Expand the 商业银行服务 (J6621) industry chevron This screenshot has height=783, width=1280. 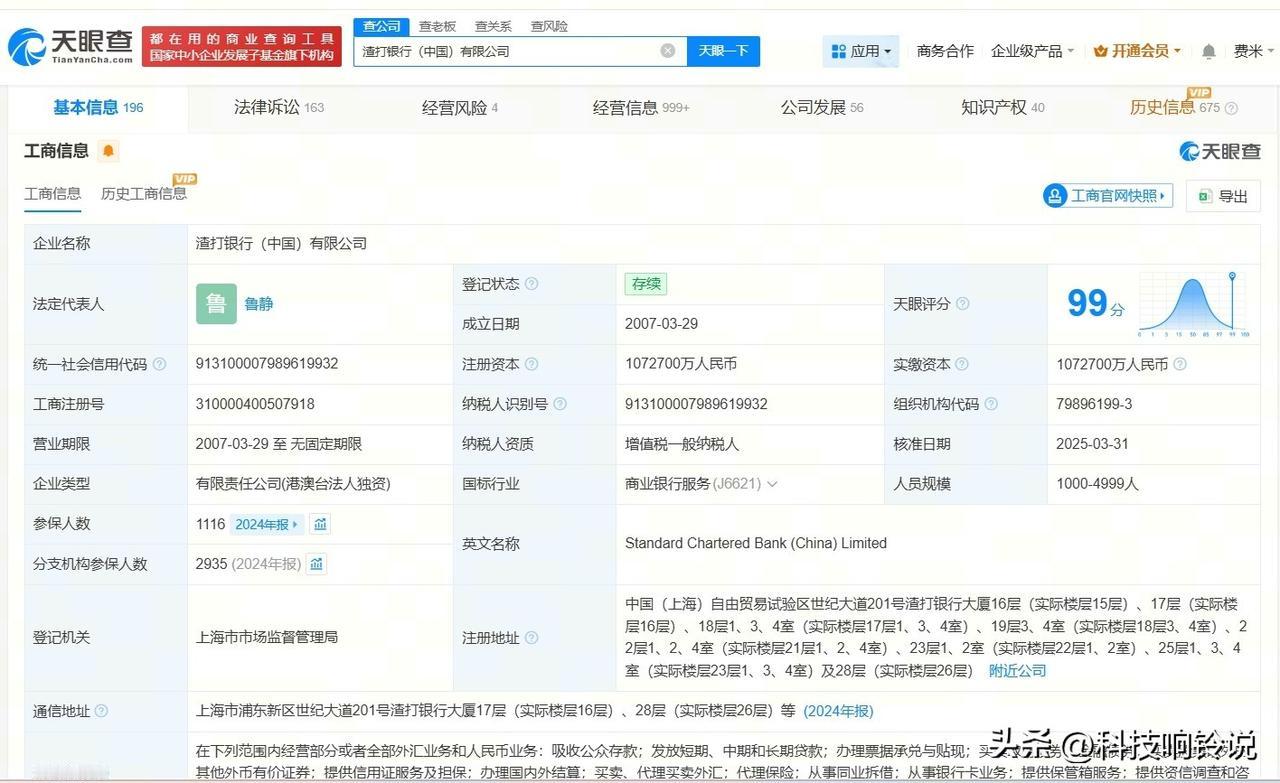pos(772,484)
